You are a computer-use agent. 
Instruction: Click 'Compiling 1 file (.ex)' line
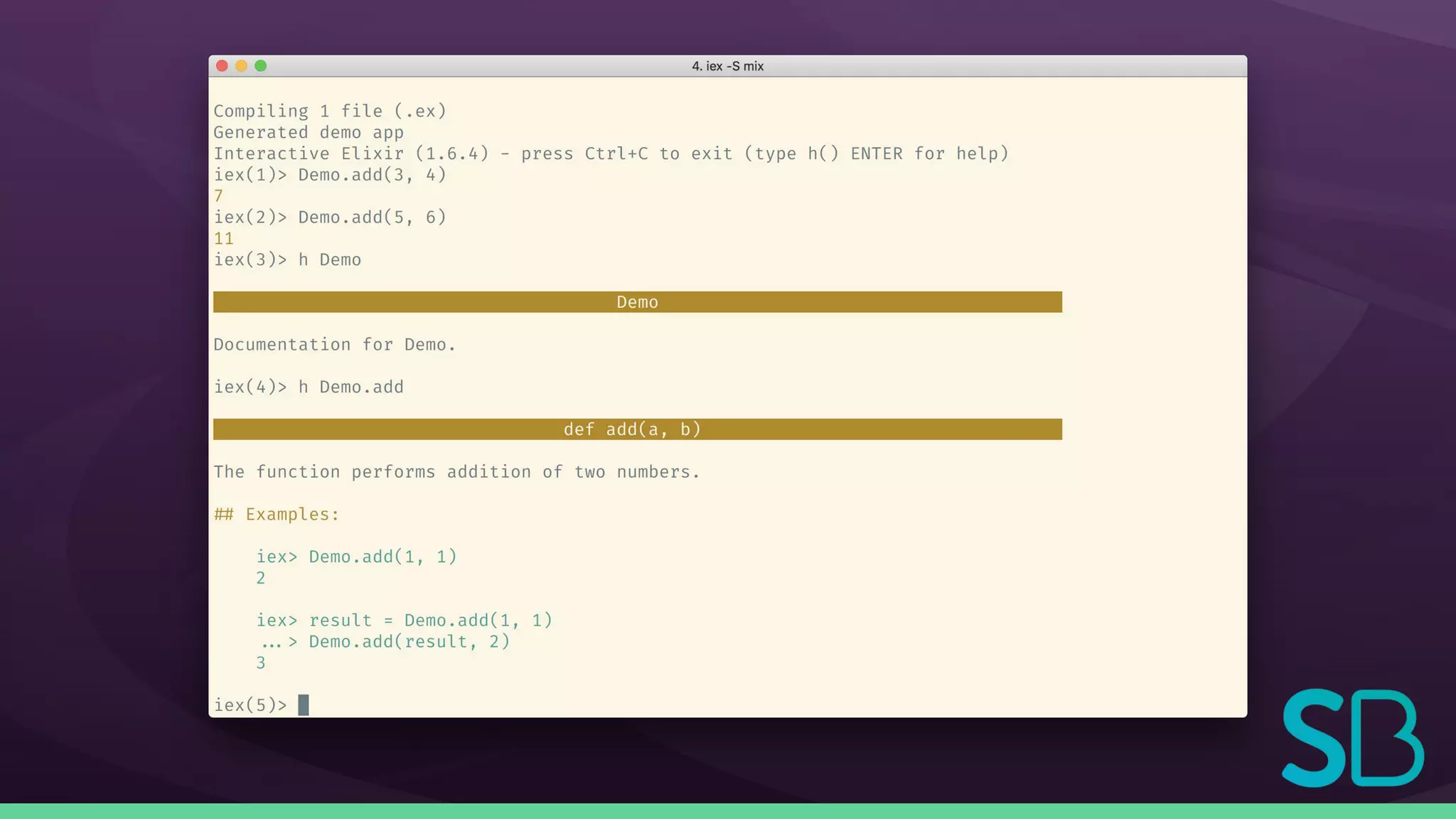(x=330, y=112)
